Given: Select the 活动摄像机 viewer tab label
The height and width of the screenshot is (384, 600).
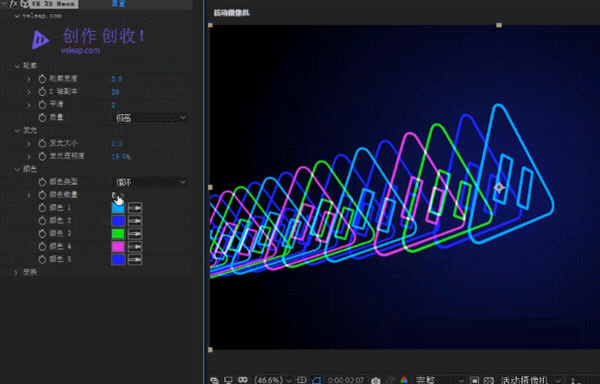Looking at the screenshot, I should [232, 13].
